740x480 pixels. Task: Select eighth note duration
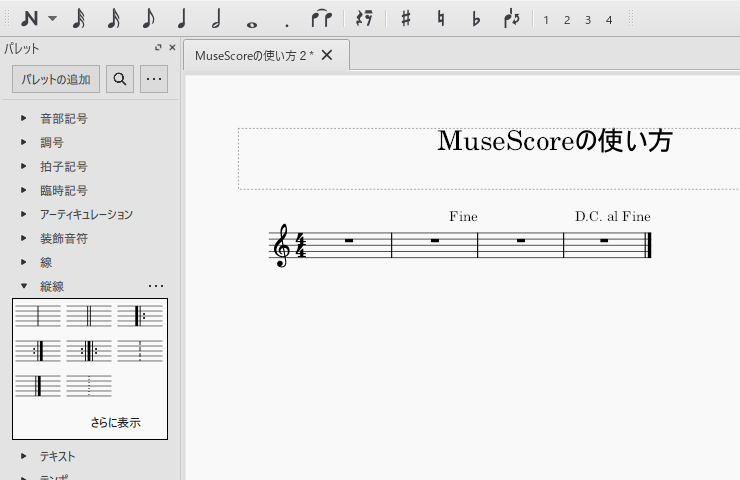tap(148, 19)
